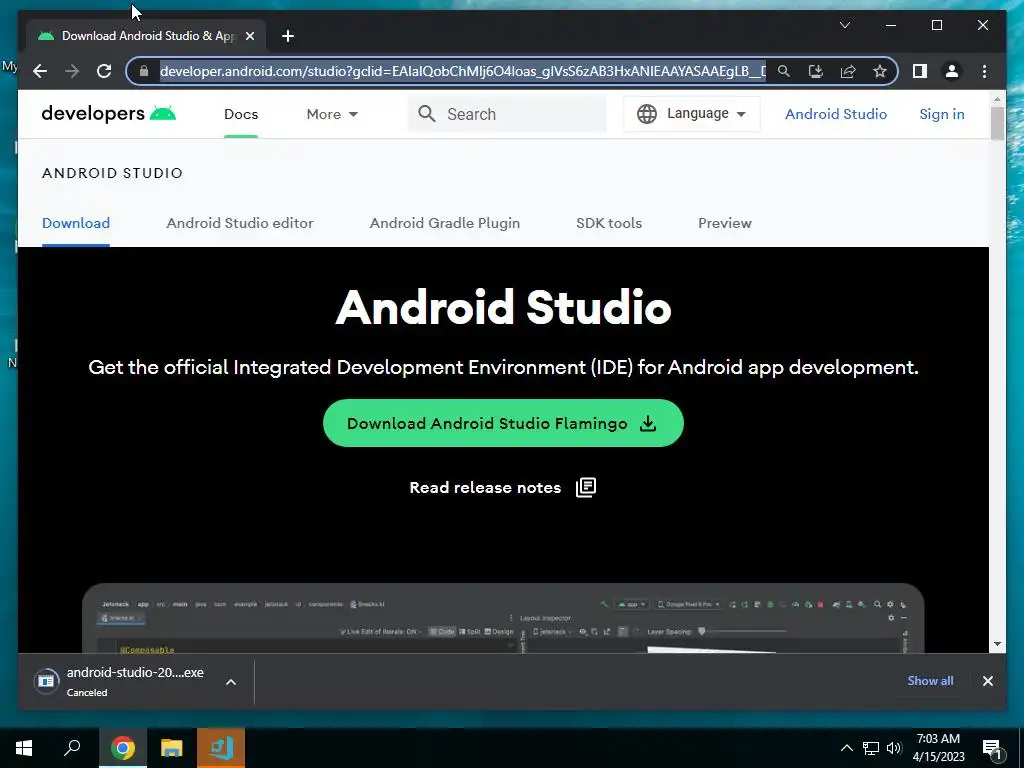Open the Windows Start menu

[24, 748]
